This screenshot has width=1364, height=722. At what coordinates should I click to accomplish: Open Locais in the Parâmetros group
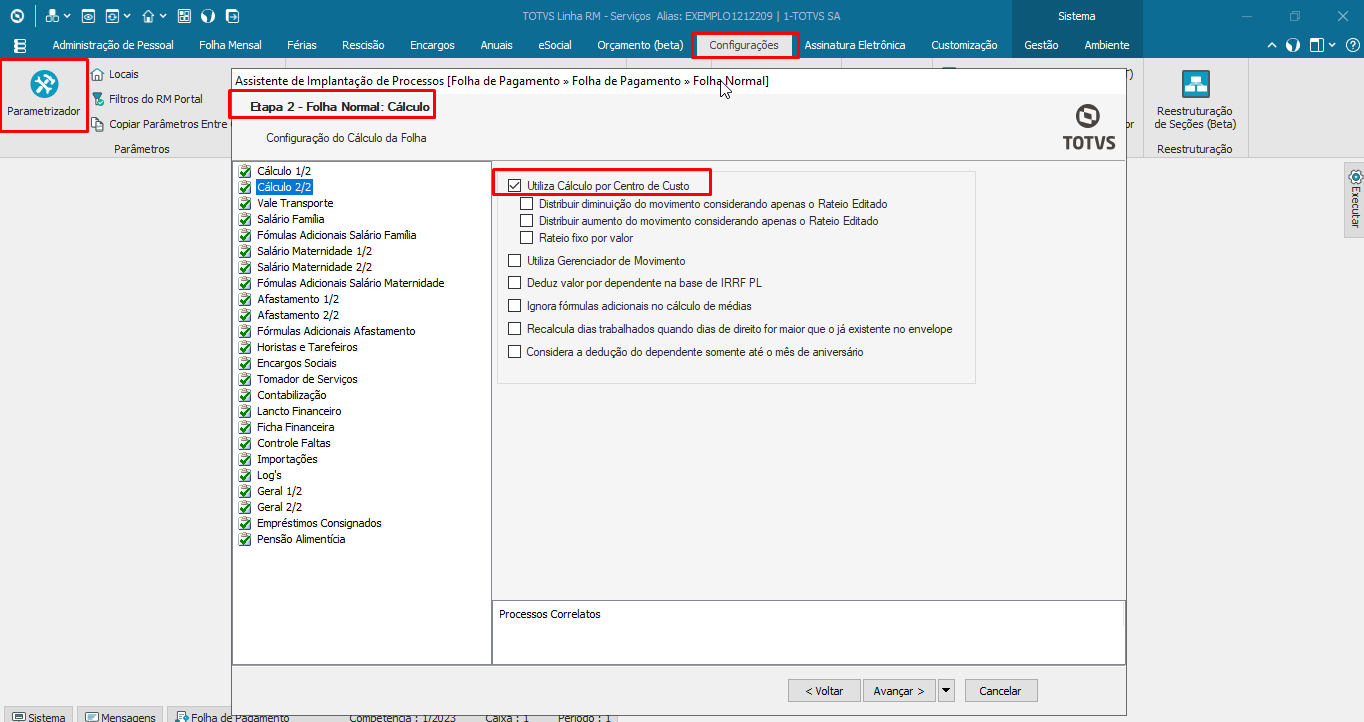(x=115, y=74)
